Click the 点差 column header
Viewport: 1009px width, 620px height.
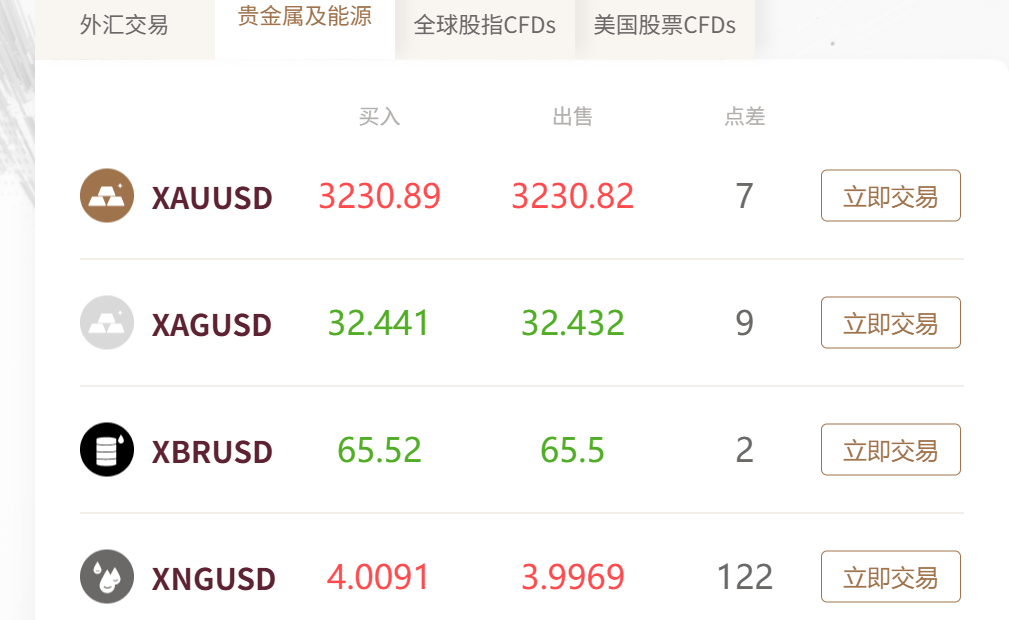[745, 117]
